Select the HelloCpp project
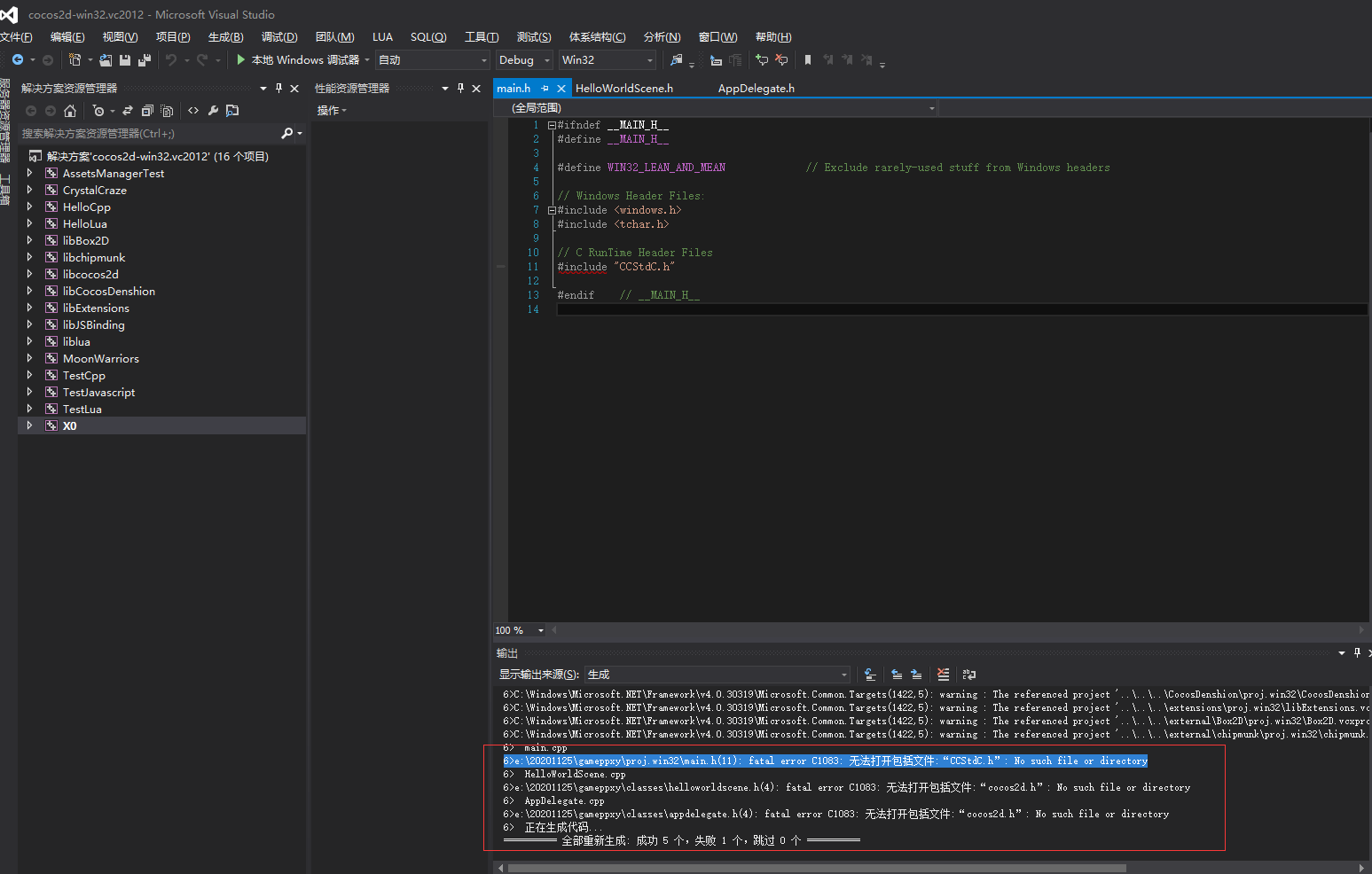 (87, 207)
